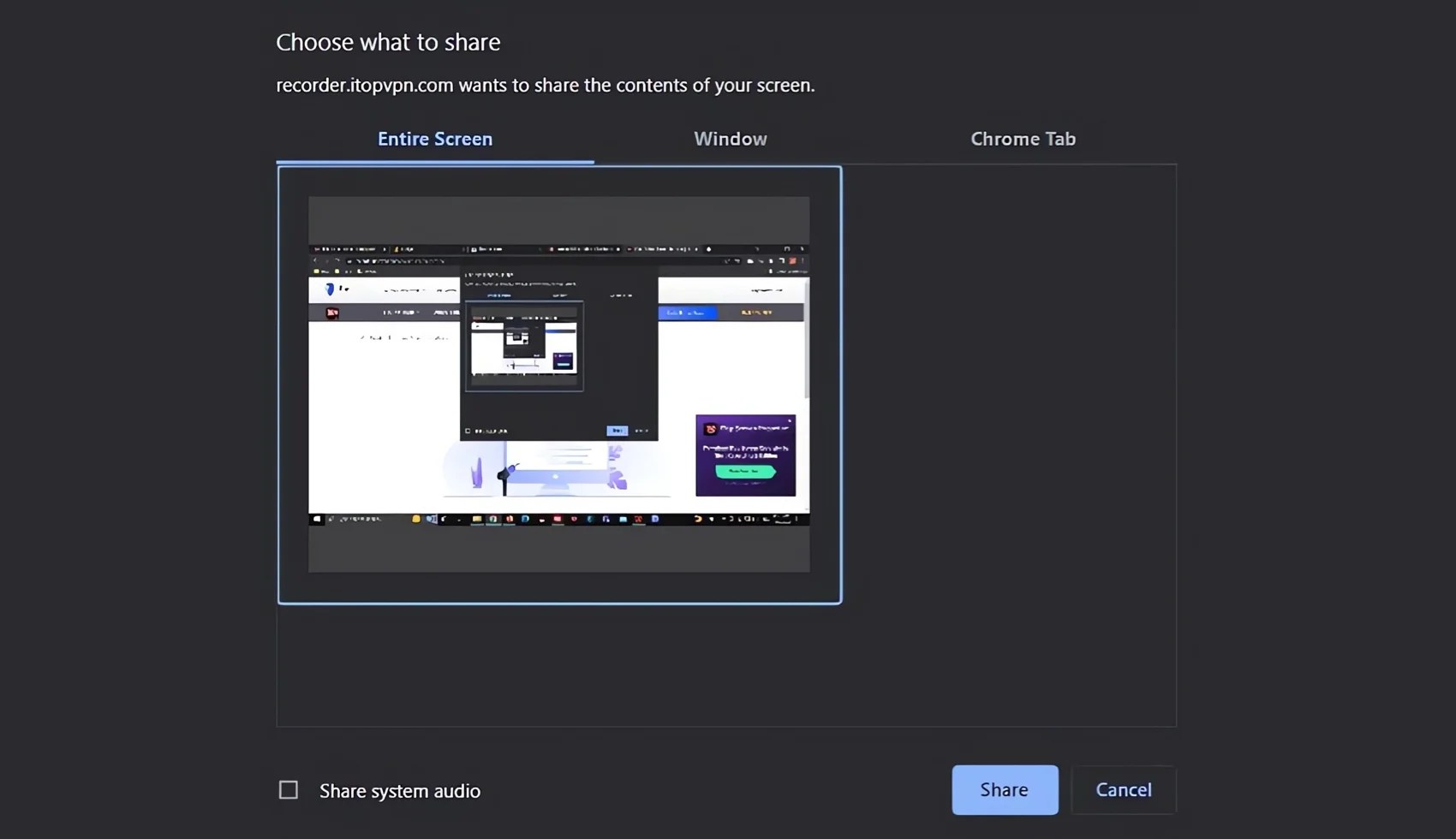Click the green button on the purple promo card
This screenshot has width=1456, height=839.
744,472
